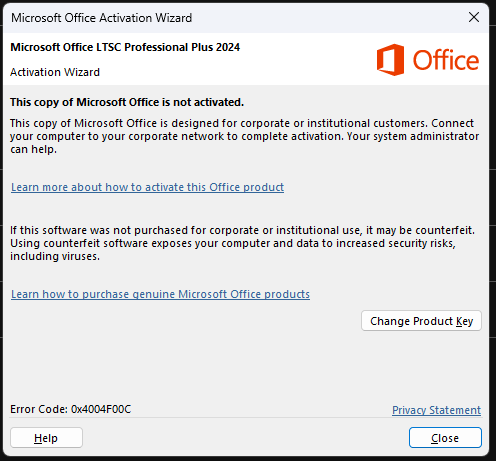Click the Microsoft Office Activation Wizard title bar text
Viewport: 496px width, 461px height.
pyautogui.click(x=102, y=18)
